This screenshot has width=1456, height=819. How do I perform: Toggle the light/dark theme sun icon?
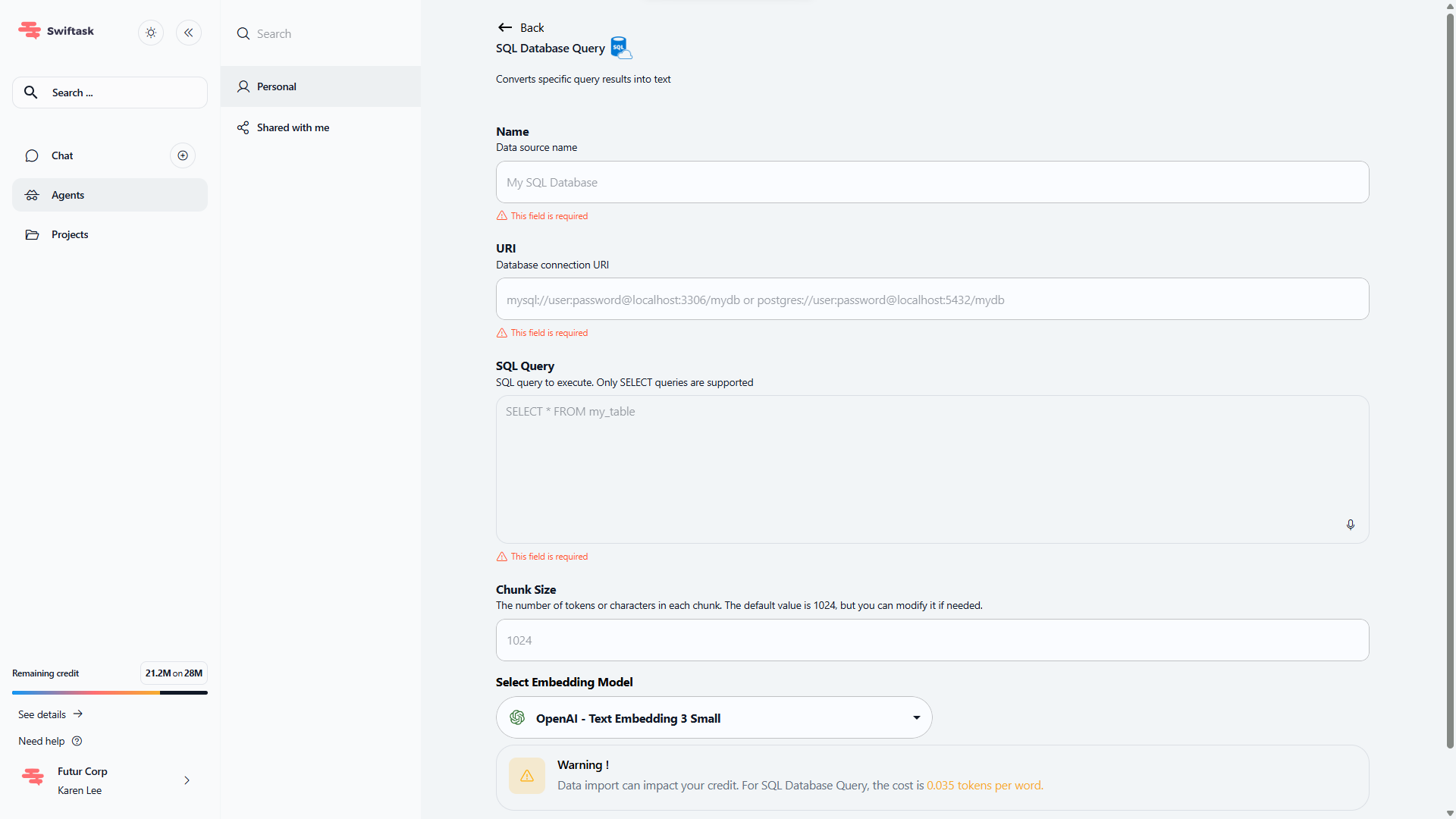click(151, 33)
